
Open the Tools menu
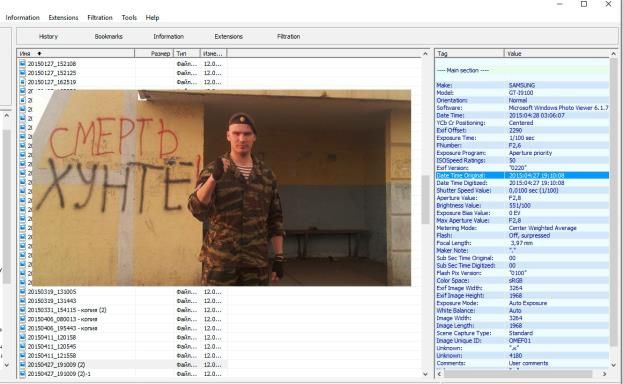pyautogui.click(x=129, y=17)
